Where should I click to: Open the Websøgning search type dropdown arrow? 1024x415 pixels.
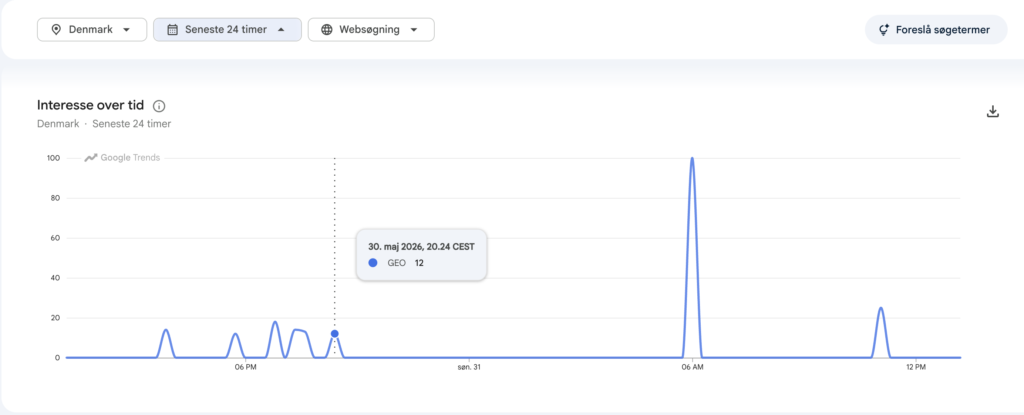pyautogui.click(x=413, y=29)
